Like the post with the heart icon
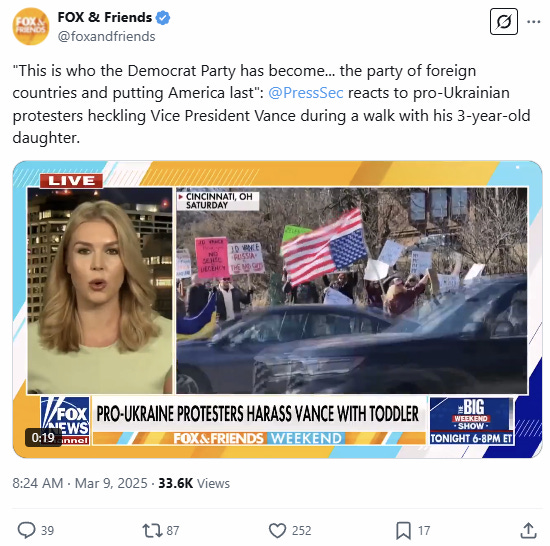 (277, 531)
